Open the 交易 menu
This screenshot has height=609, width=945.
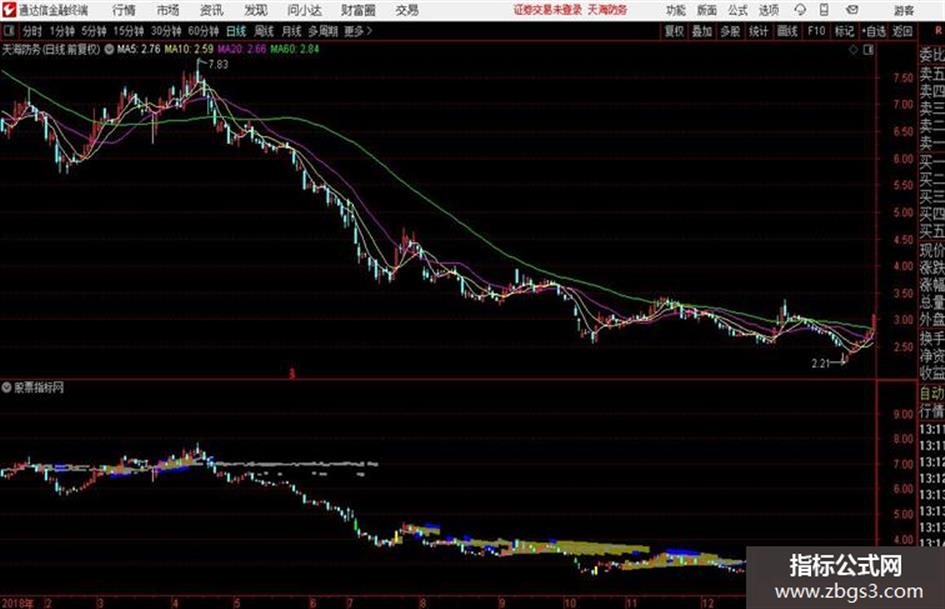click(407, 10)
